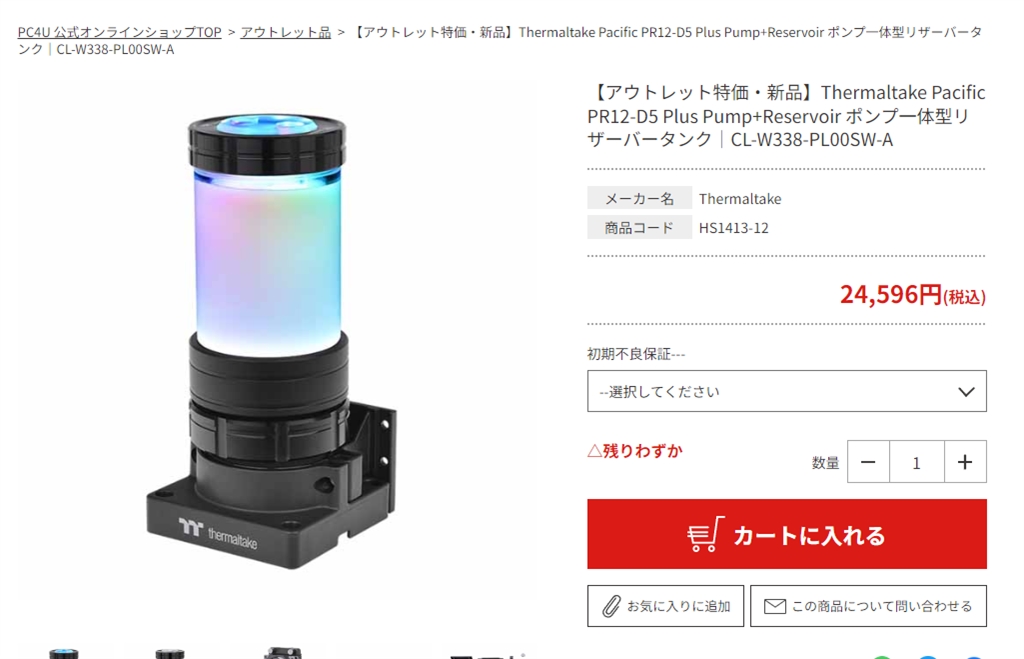1024x659 pixels.
Task: Select the second product thumbnail below image
Action: click(170, 653)
